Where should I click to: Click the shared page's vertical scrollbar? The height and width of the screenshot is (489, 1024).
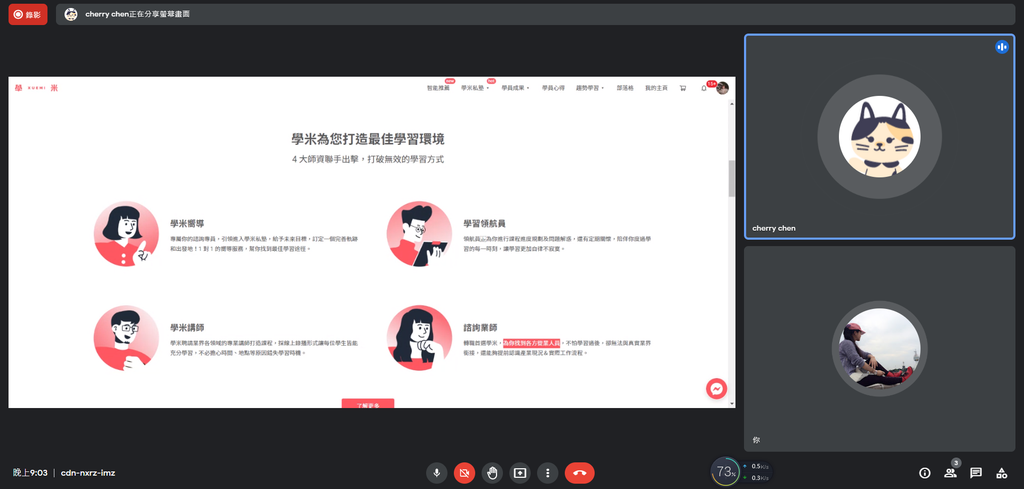[731, 178]
